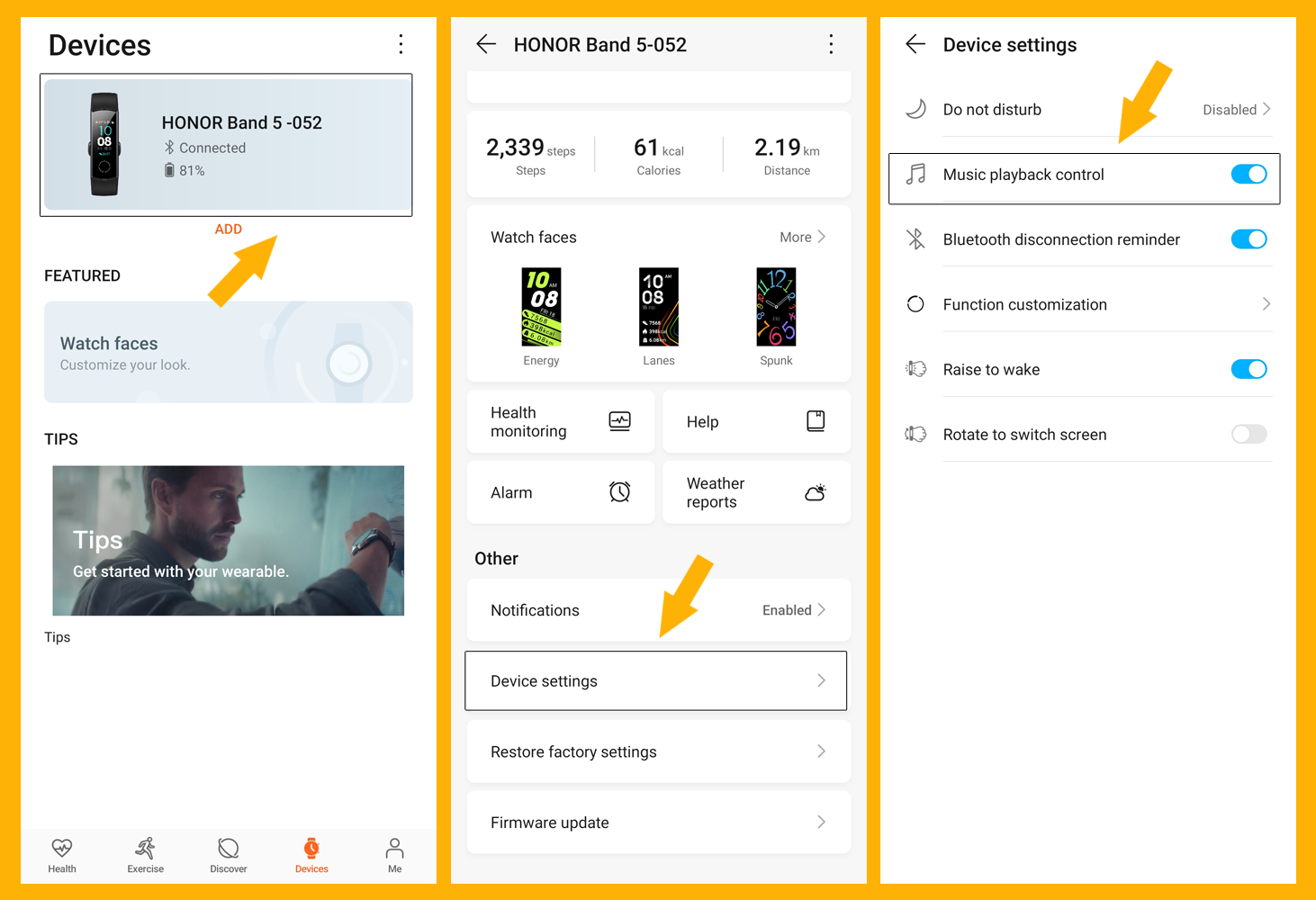Go back from HONOR Band 5-052 screen
Screen dimensions: 1316x900
point(486,44)
